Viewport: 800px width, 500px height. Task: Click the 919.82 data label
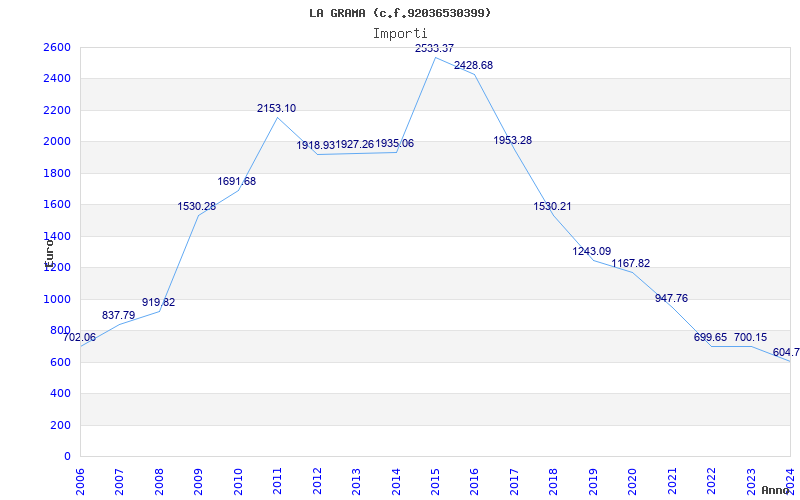point(159,302)
